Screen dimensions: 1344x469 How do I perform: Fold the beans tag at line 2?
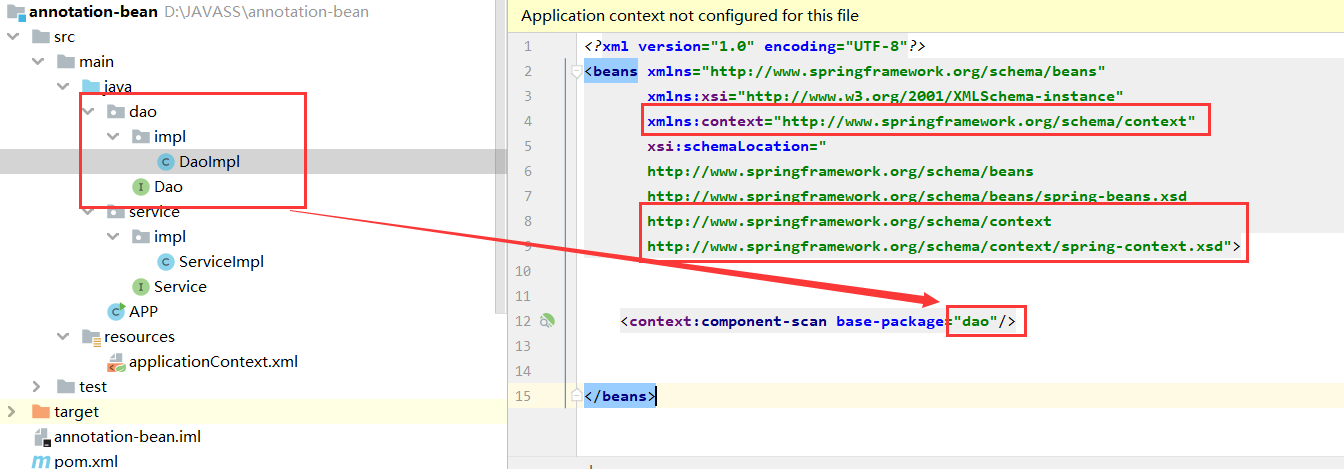click(x=576, y=72)
